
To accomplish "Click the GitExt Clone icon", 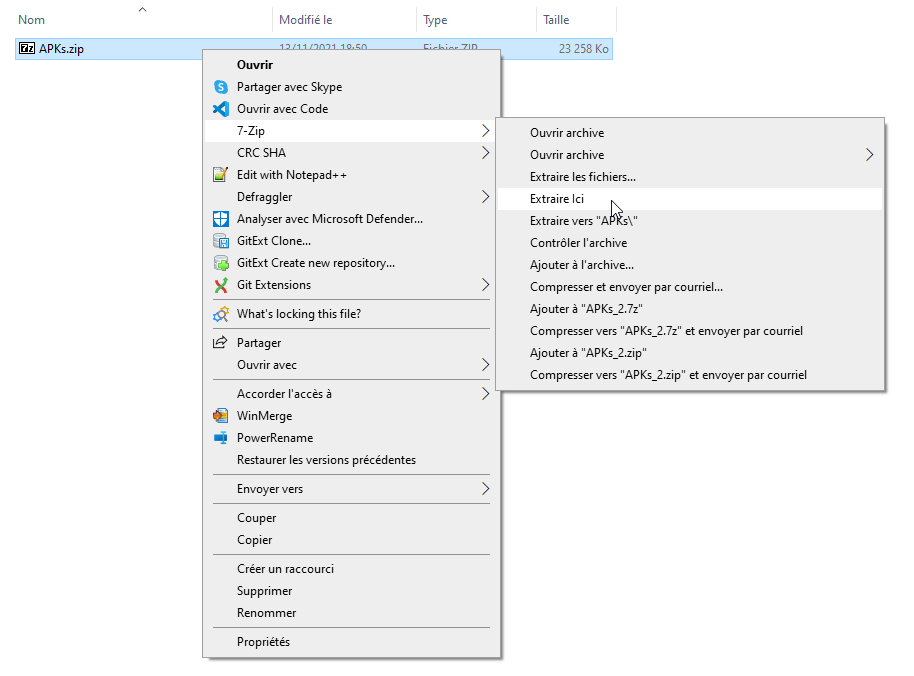I will (221, 241).
